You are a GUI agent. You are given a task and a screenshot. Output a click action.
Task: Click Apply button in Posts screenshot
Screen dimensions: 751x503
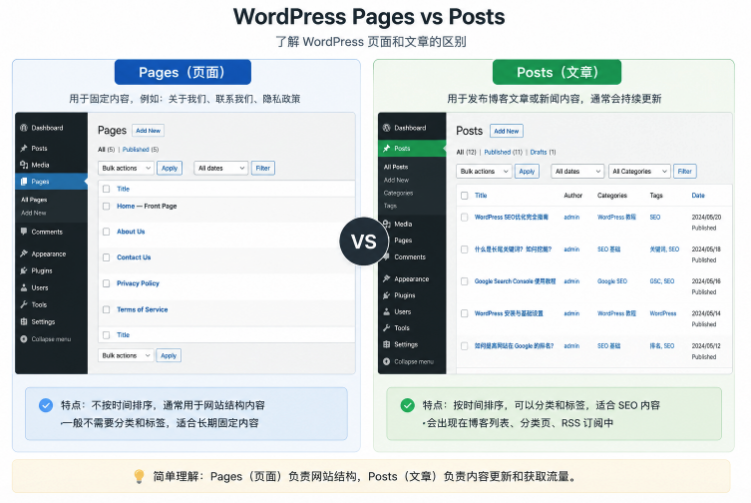point(527,171)
